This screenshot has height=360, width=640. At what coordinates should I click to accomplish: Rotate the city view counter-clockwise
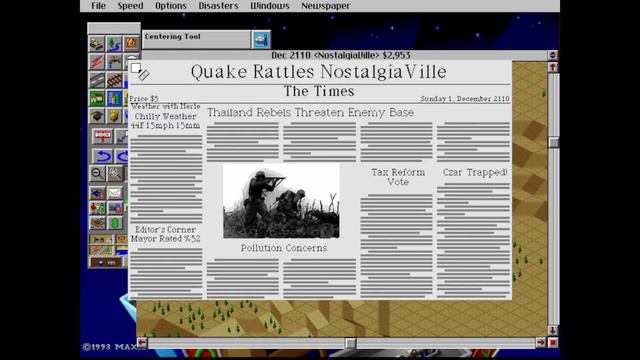[102, 156]
